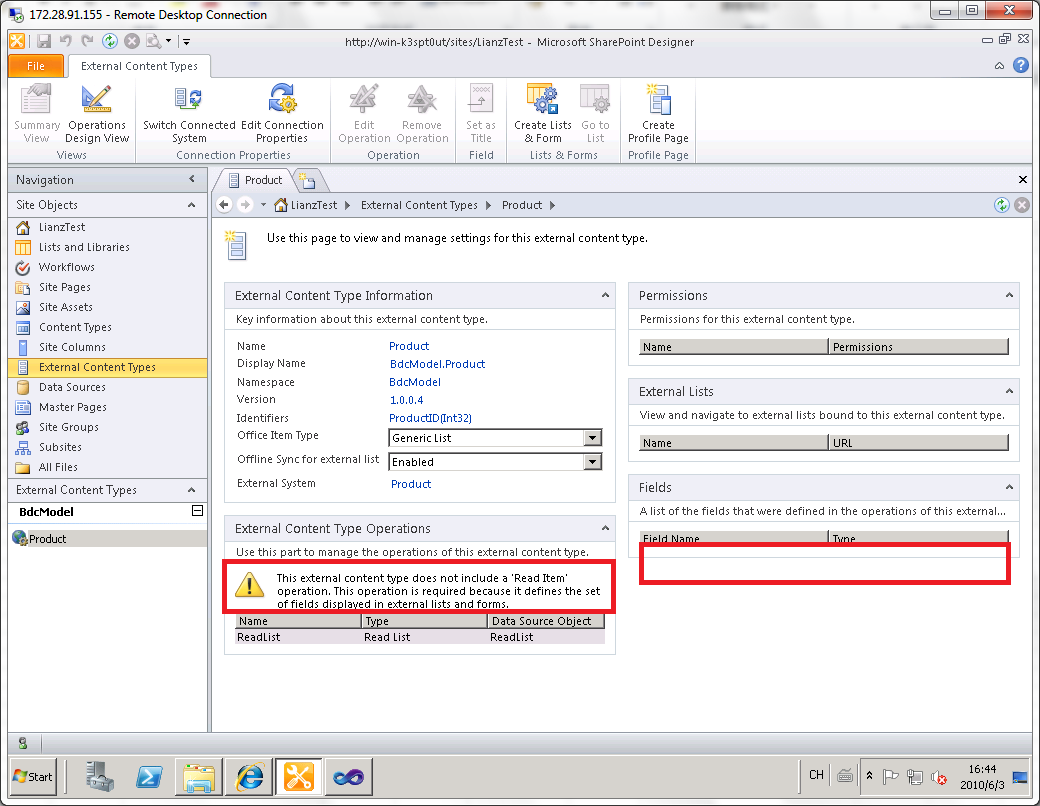Image resolution: width=1040 pixels, height=806 pixels.
Task: Save using quick access toolbar
Action: click(x=44, y=41)
